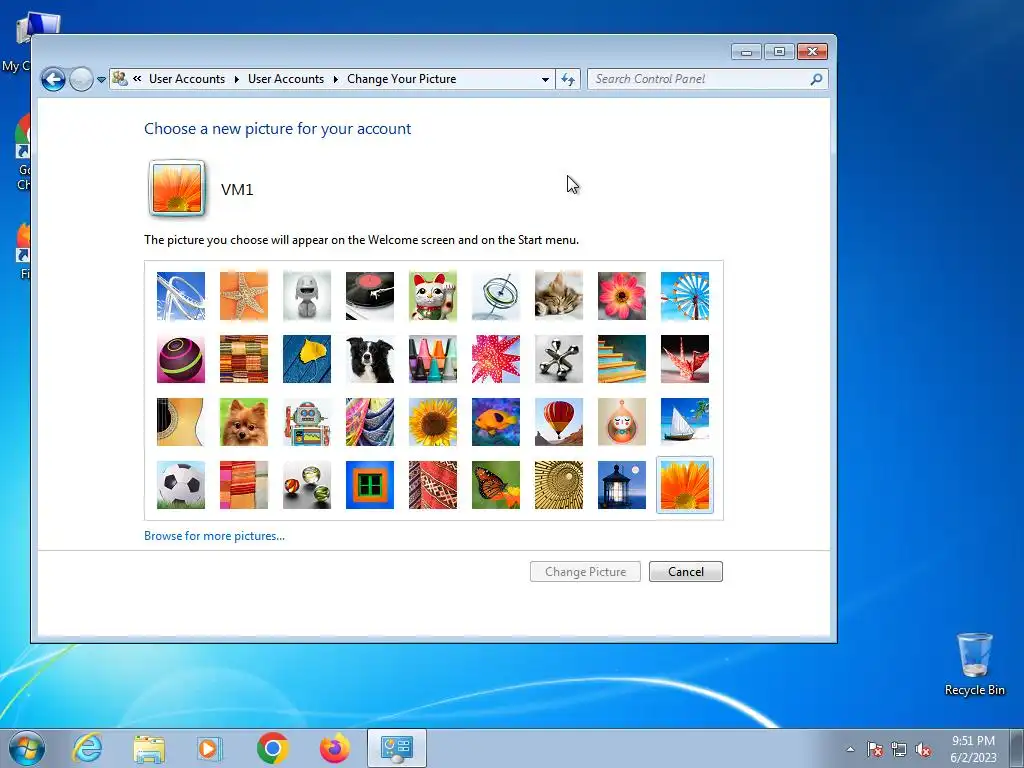Select the purple striped ball picture
The height and width of the screenshot is (768, 1024).
pyautogui.click(x=181, y=359)
